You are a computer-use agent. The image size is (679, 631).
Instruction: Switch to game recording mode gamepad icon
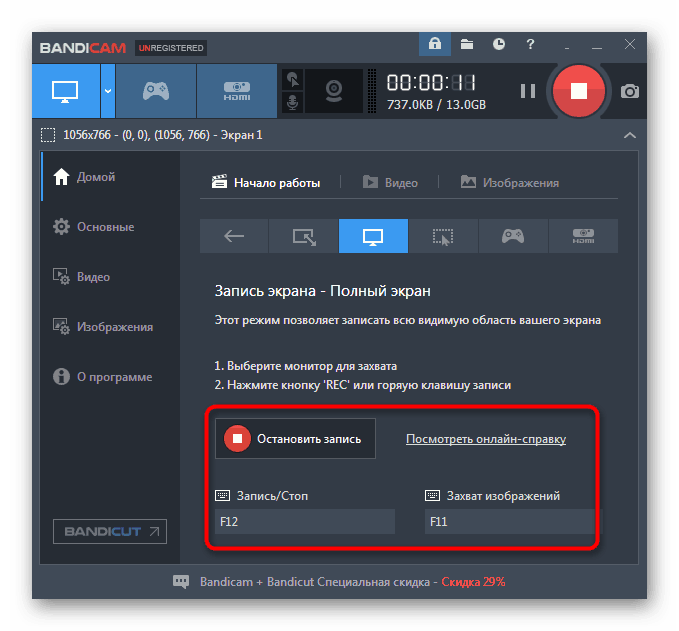point(156,91)
